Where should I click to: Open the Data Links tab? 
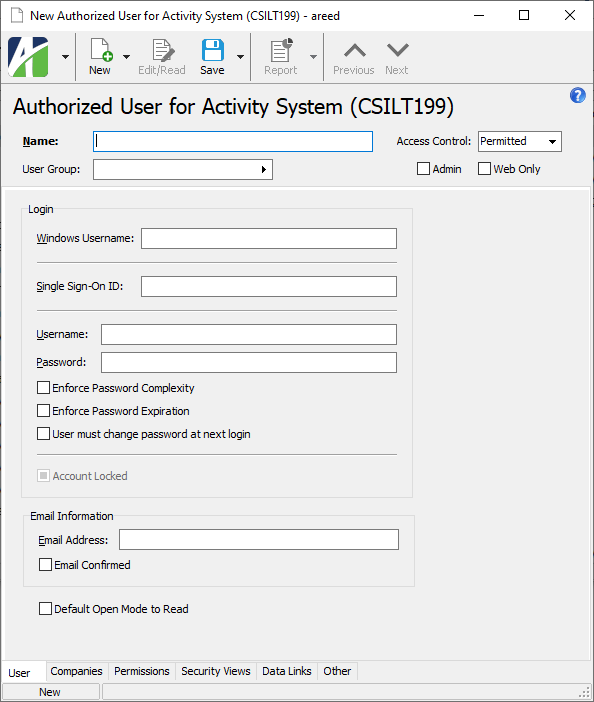tap(287, 671)
